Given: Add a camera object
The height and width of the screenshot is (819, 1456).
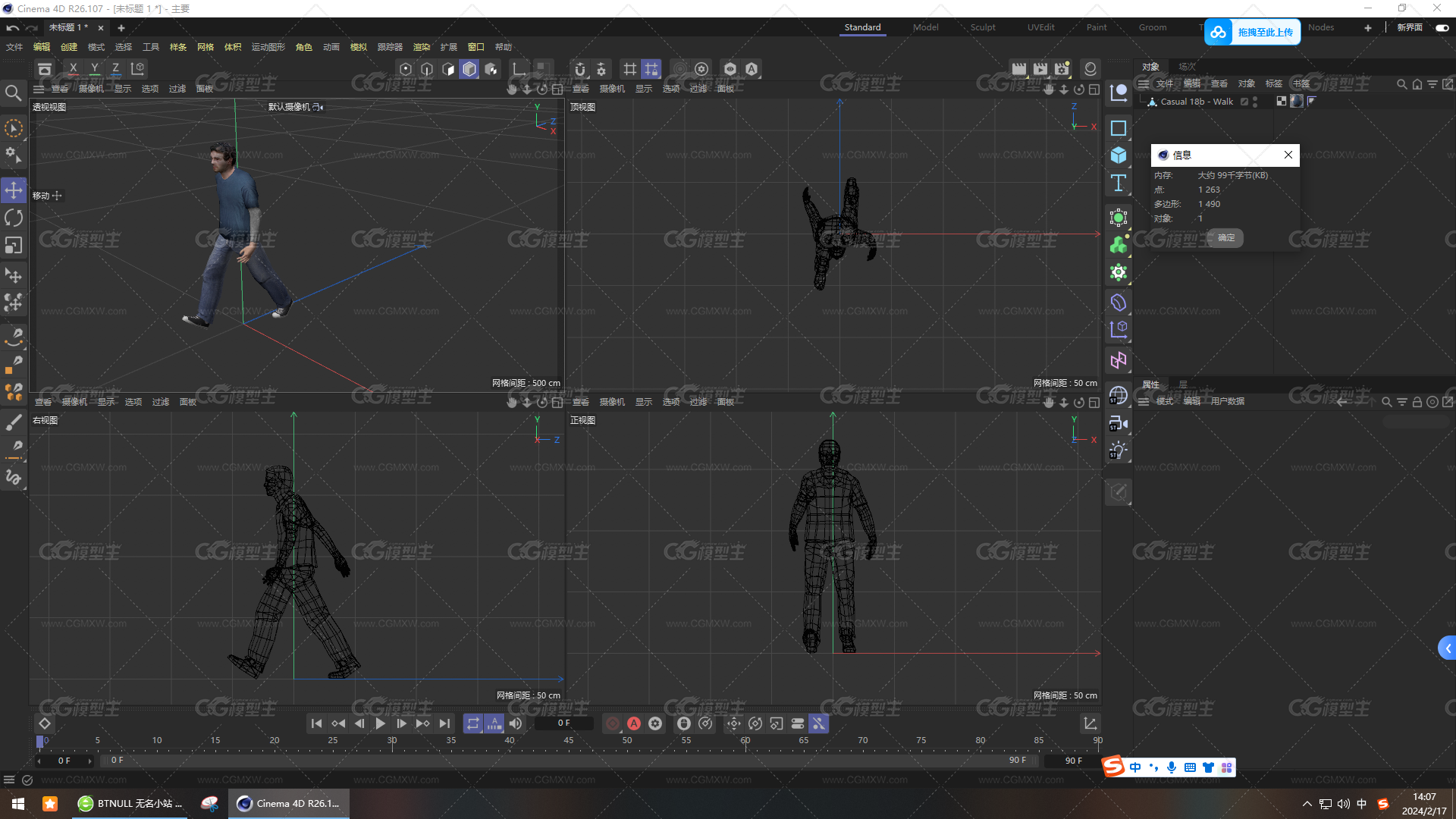Looking at the screenshot, I should click(x=1119, y=423).
